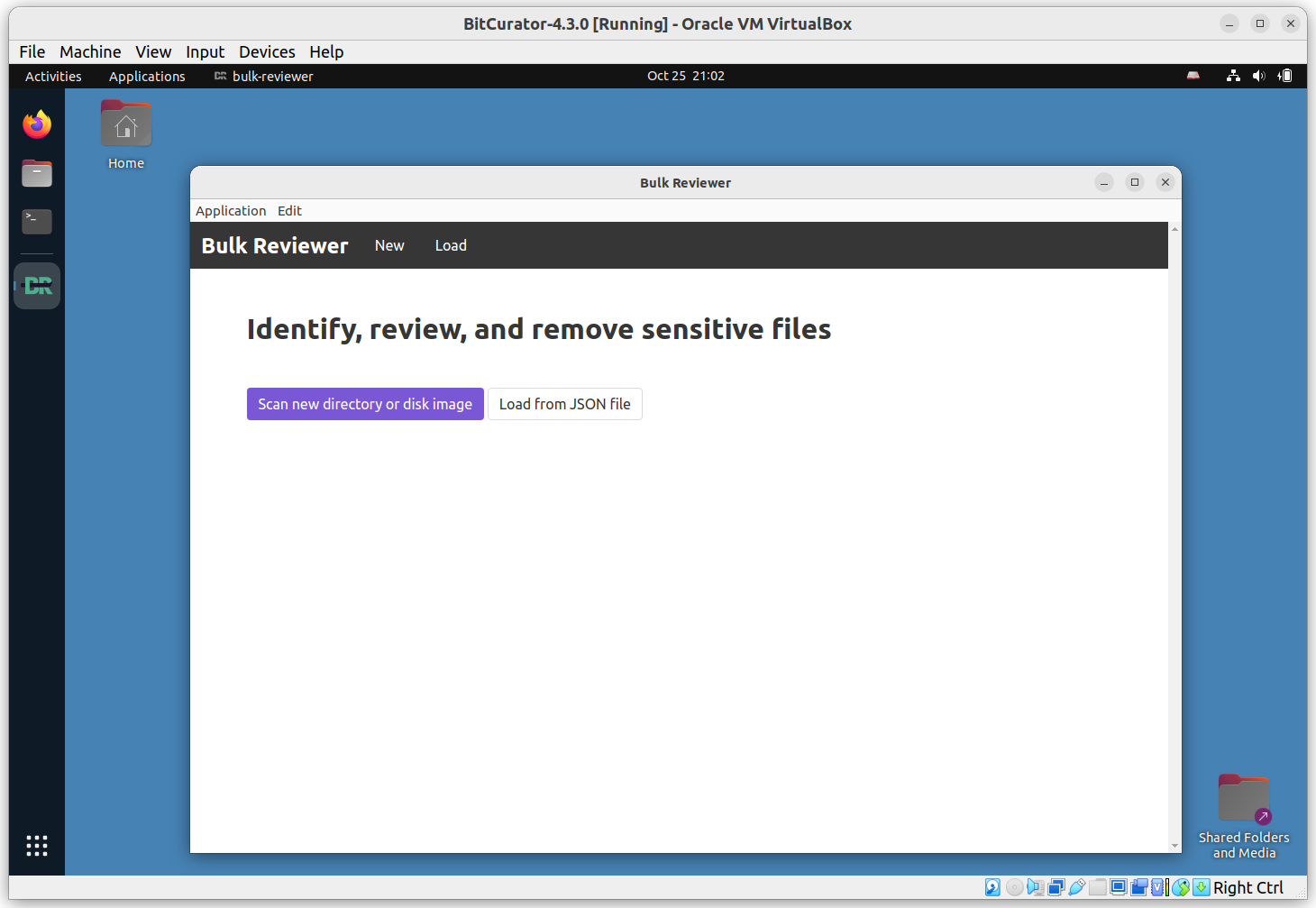
Task: Click VirtualBox display status icon
Action: [1119, 887]
